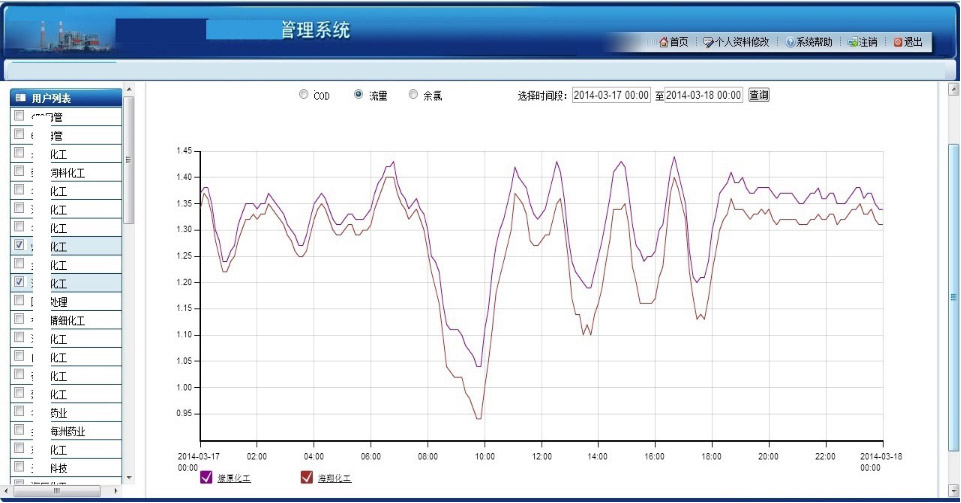Click the 用户列表 panel header icon
Viewport: 961px width, 503px height.
[20, 98]
